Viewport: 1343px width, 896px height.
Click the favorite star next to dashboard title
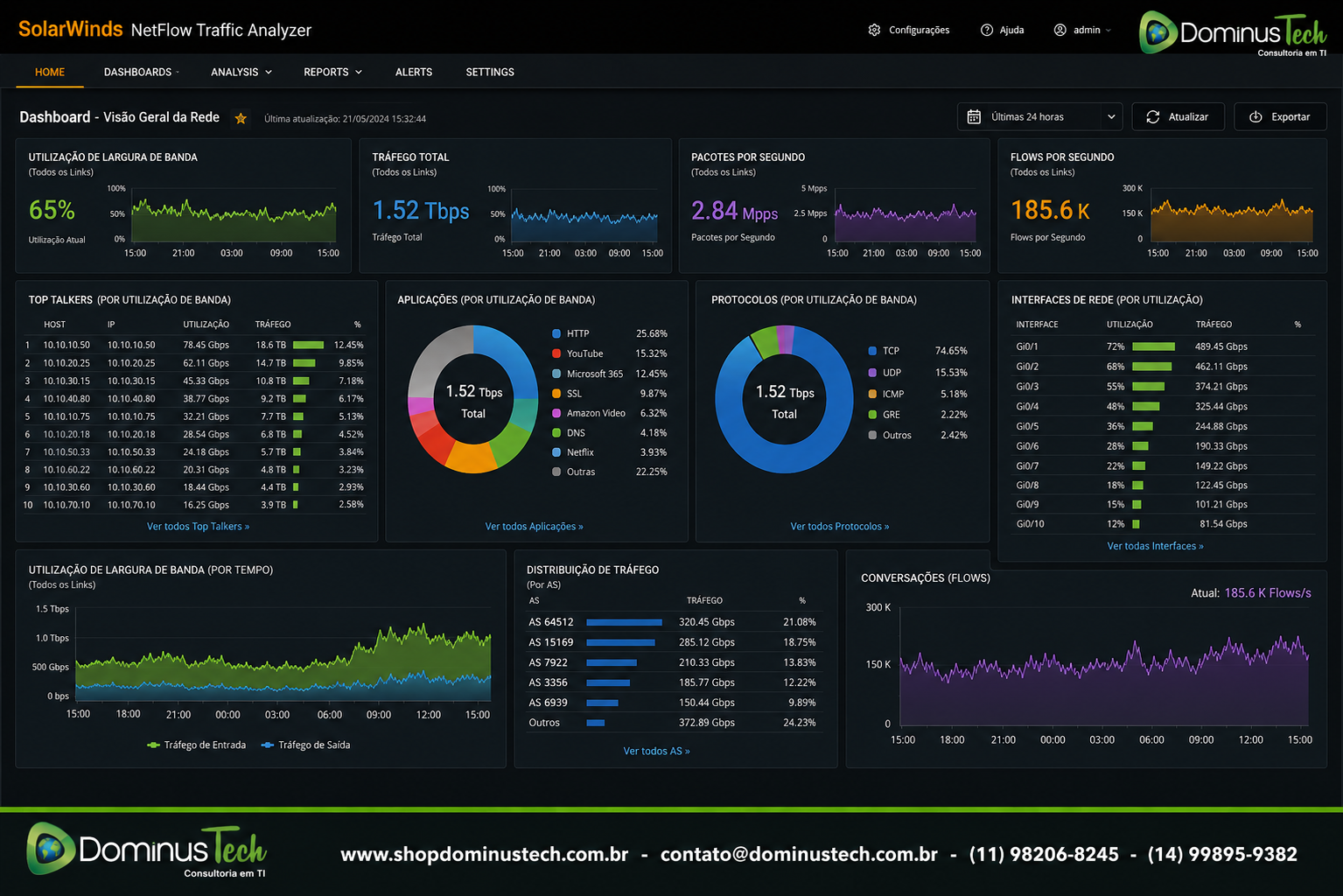241,118
